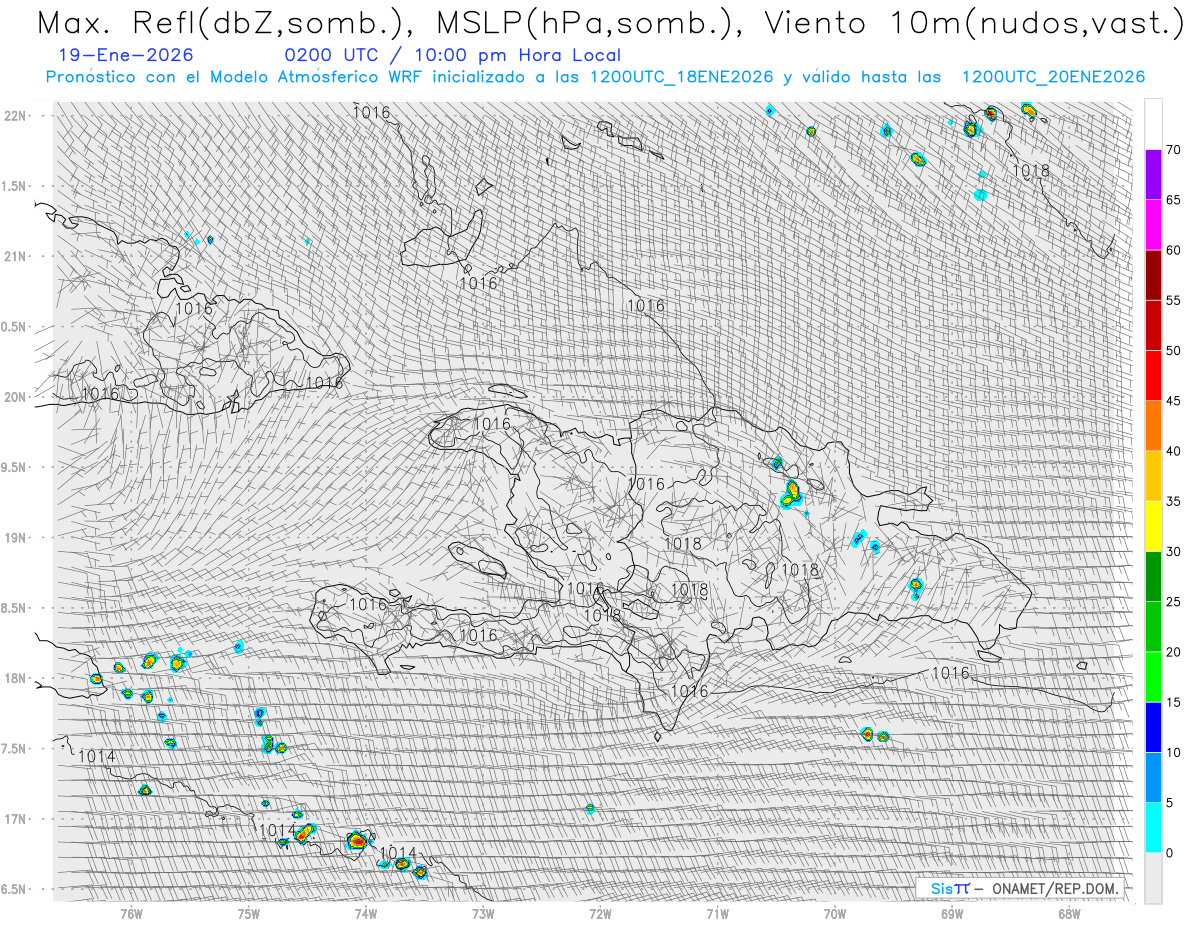
Task: Click the '1200UTC_20ENE2026' valid-until time text
Action: [x=1053, y=77]
